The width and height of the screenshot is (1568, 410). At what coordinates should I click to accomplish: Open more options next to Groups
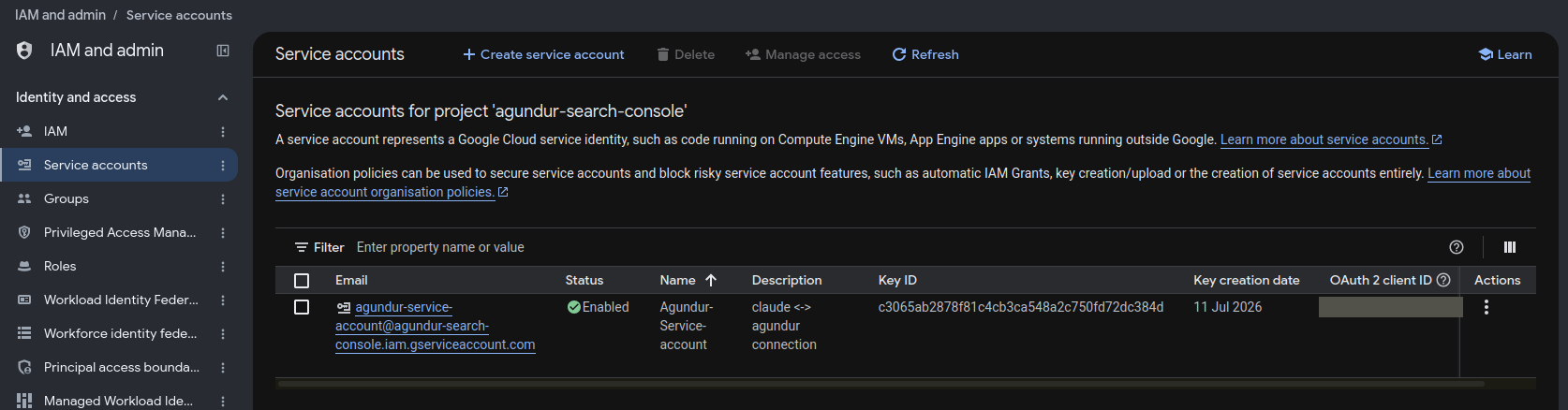(x=223, y=199)
